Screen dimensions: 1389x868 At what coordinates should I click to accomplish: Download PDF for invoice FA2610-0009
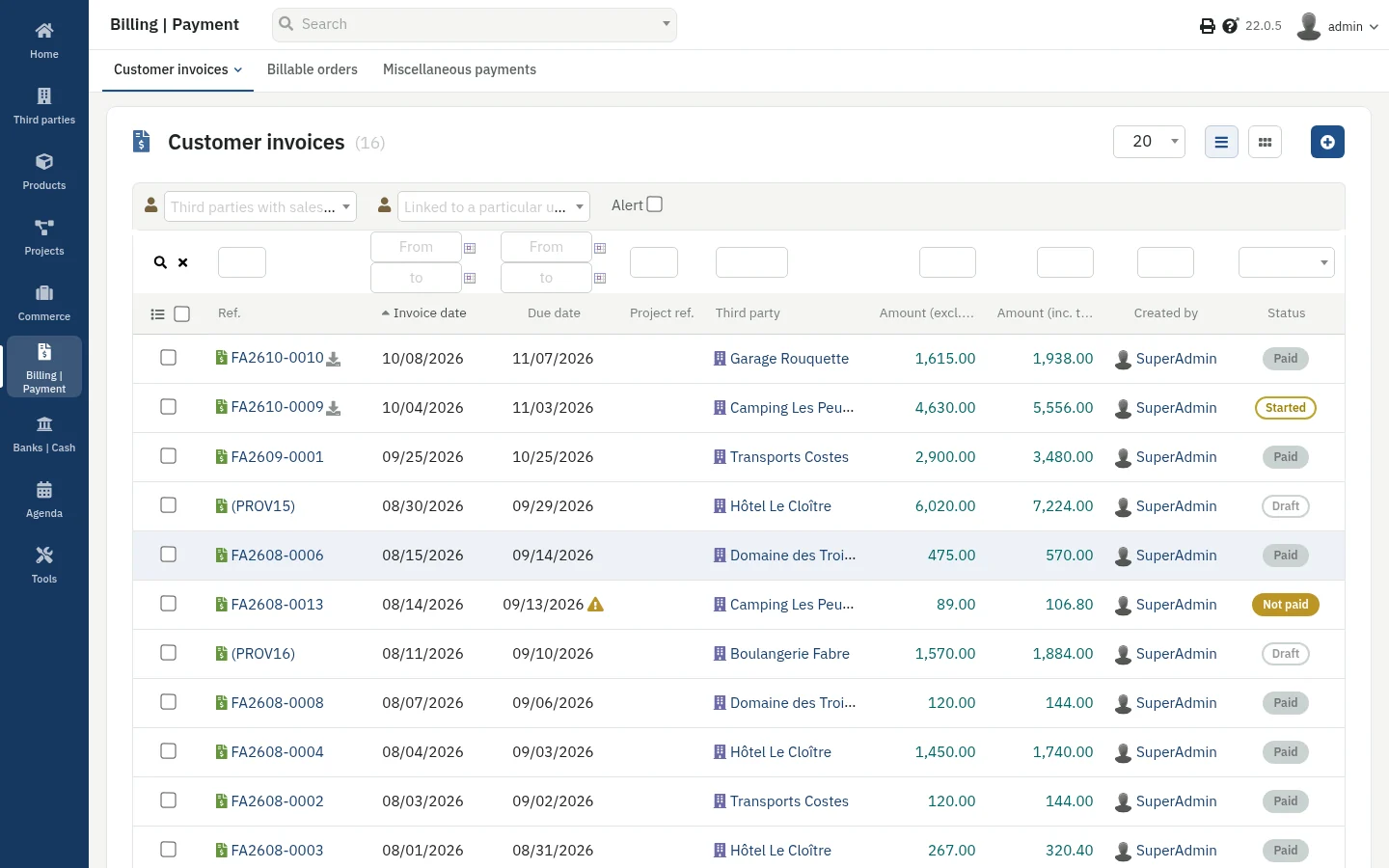(334, 408)
